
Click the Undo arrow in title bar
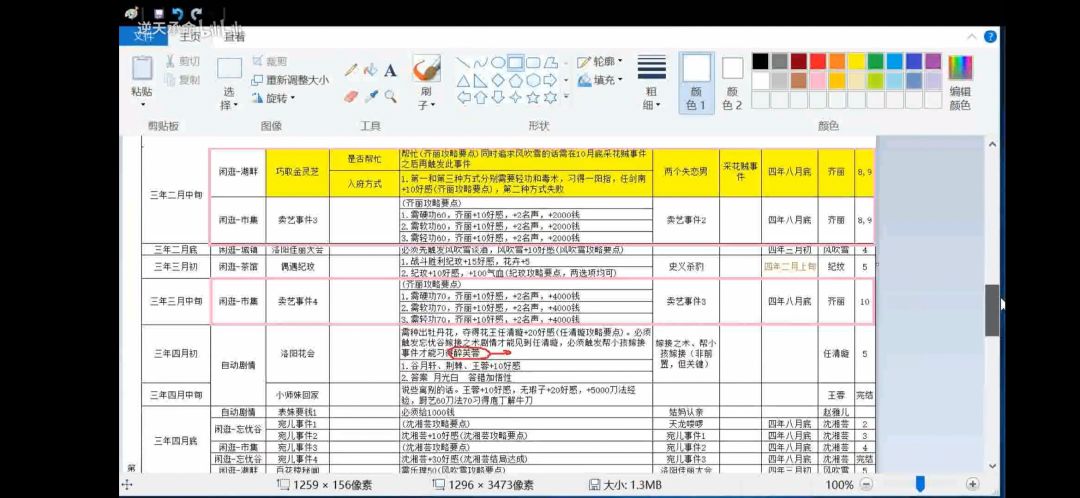(x=178, y=14)
